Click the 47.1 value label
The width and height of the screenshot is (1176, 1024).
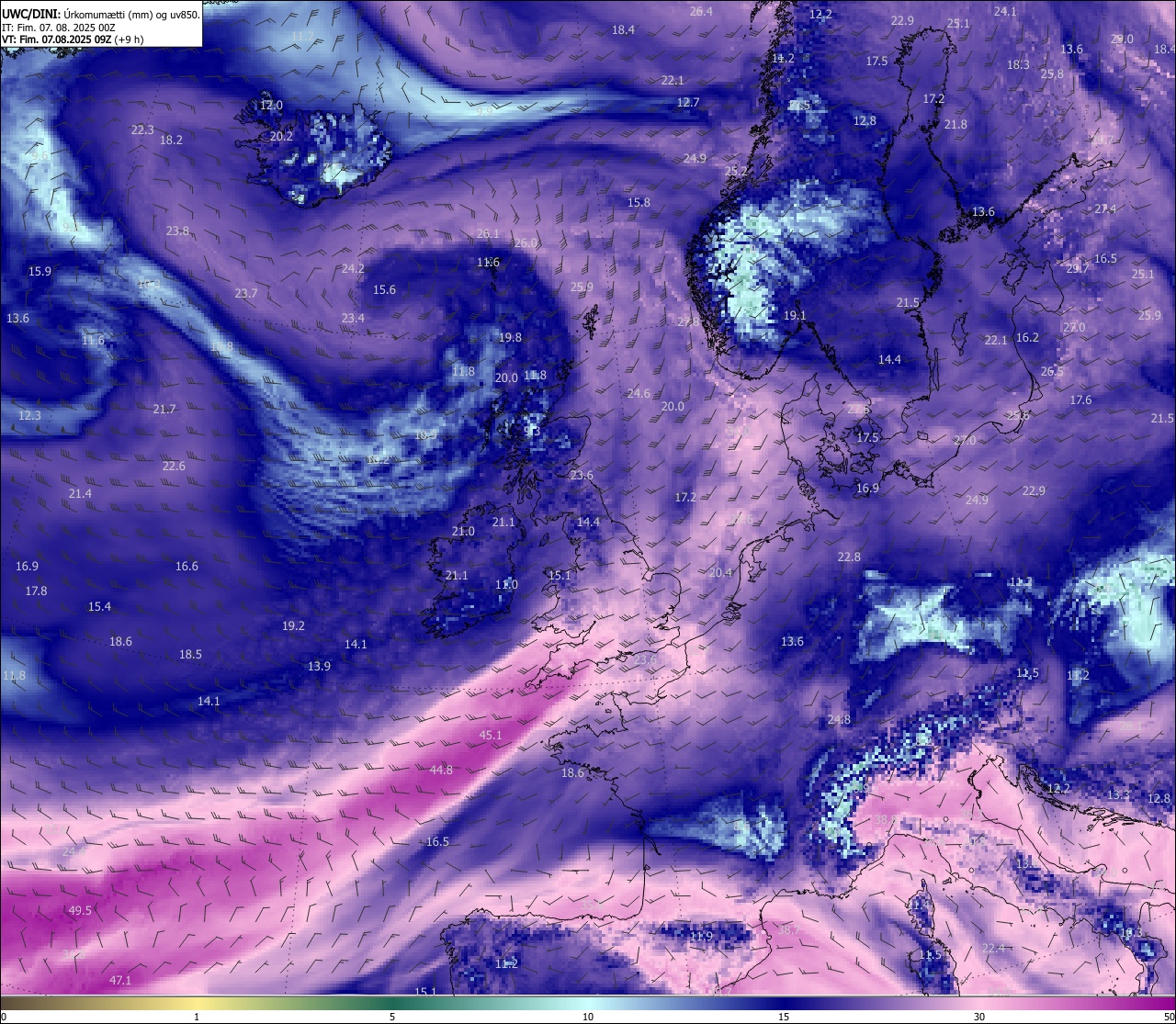click(120, 980)
